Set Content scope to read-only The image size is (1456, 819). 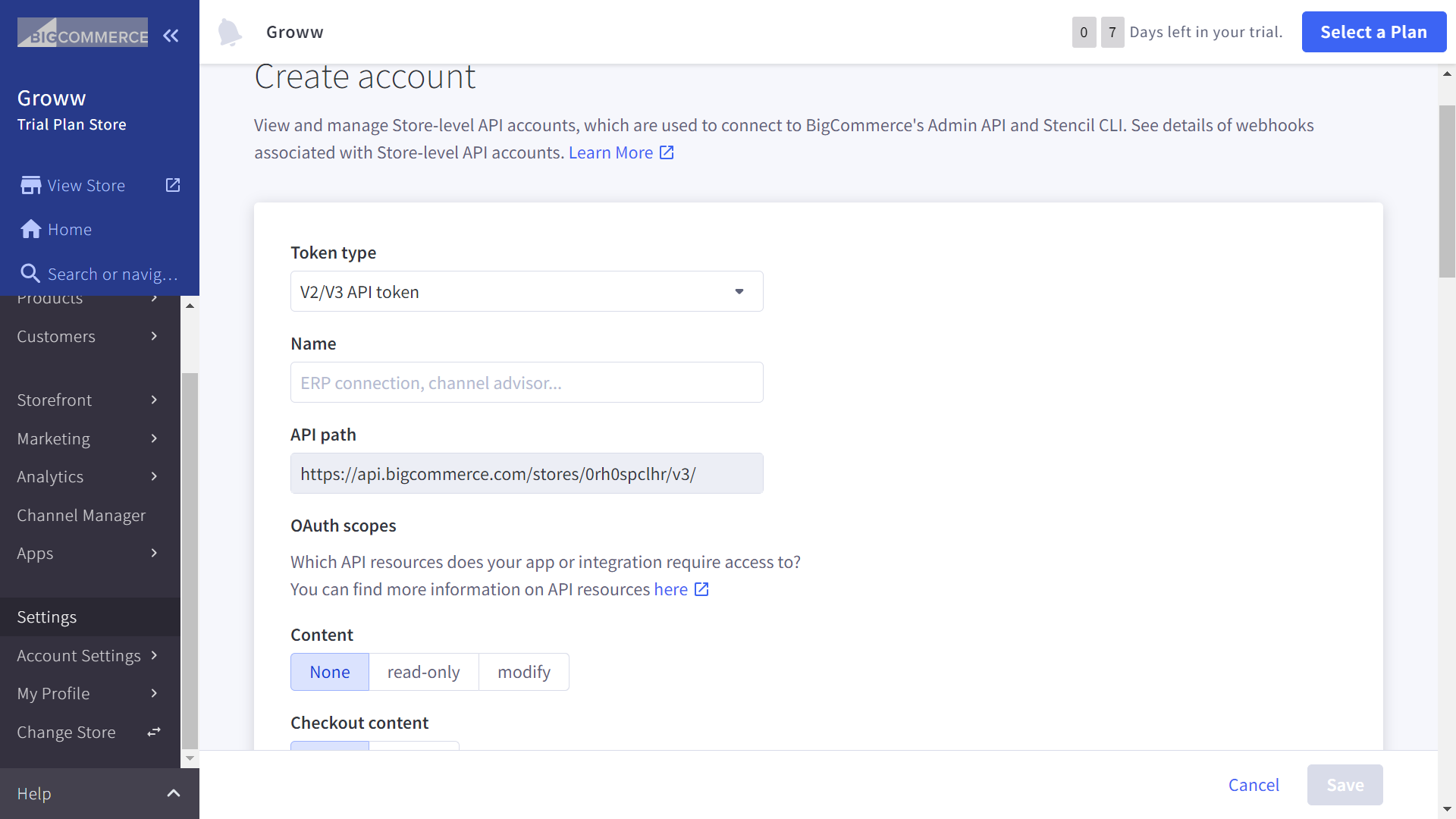[423, 672]
